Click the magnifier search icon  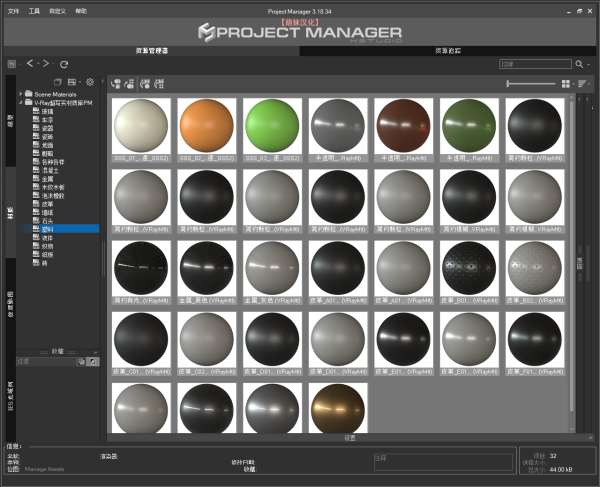(x=579, y=64)
